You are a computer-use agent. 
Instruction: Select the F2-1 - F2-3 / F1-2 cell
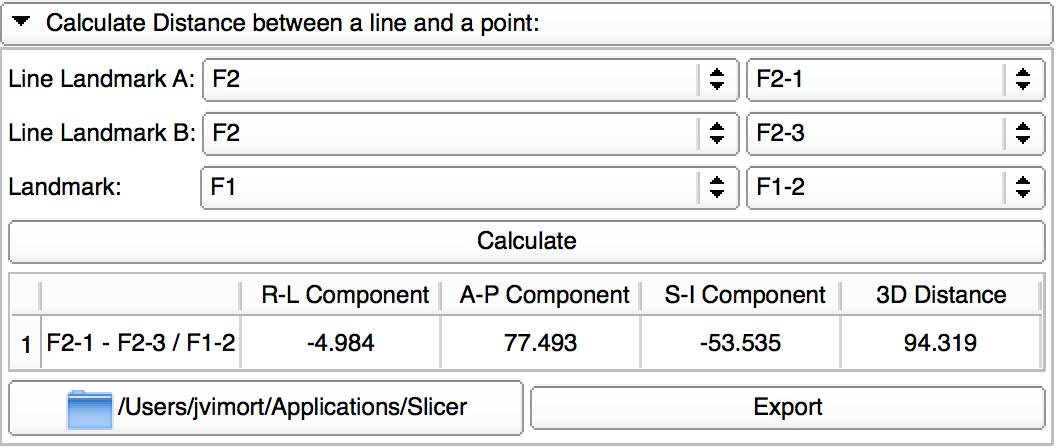(x=141, y=344)
